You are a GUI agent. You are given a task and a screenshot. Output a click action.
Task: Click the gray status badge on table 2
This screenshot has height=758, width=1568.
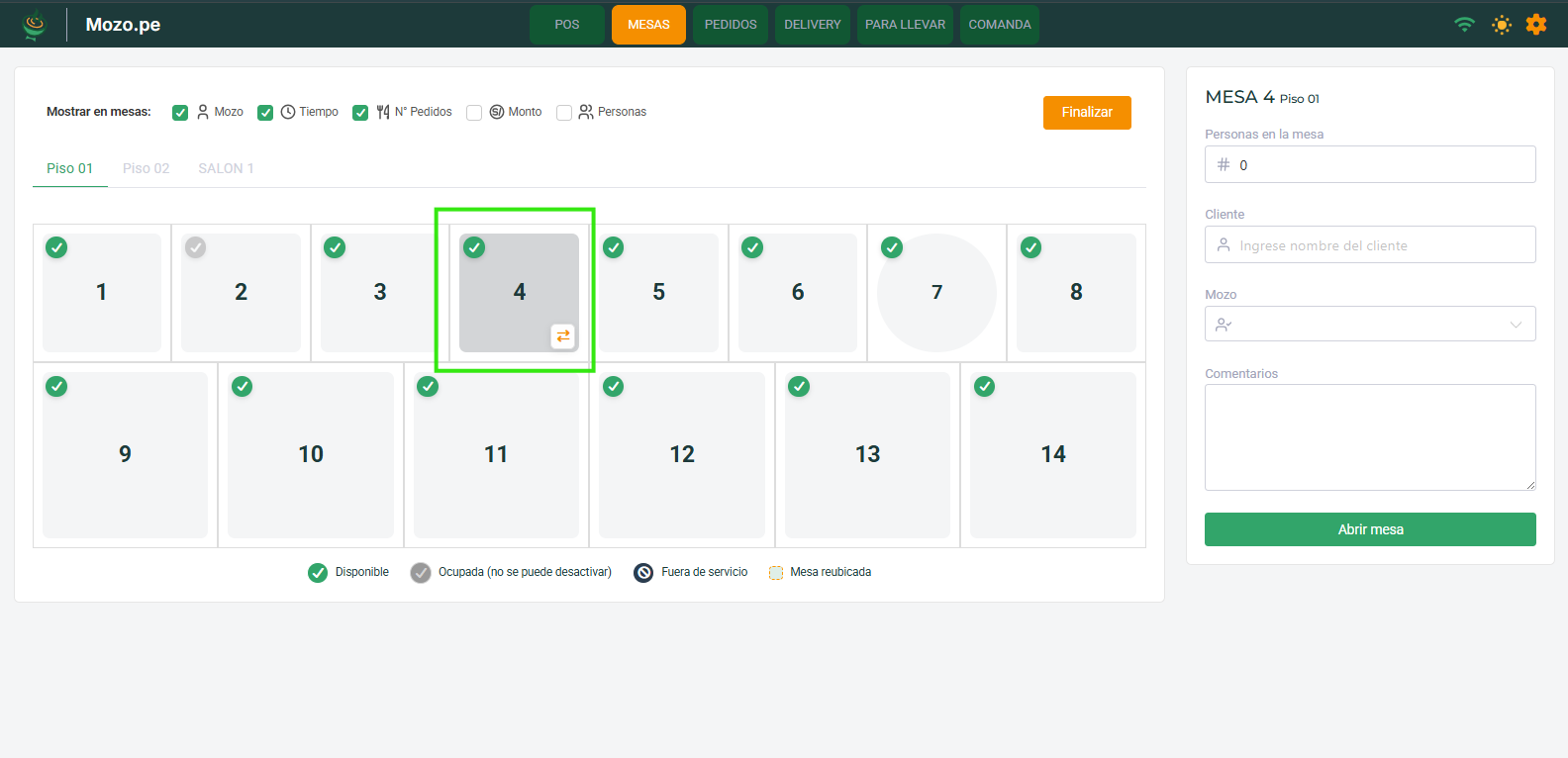coord(196,247)
